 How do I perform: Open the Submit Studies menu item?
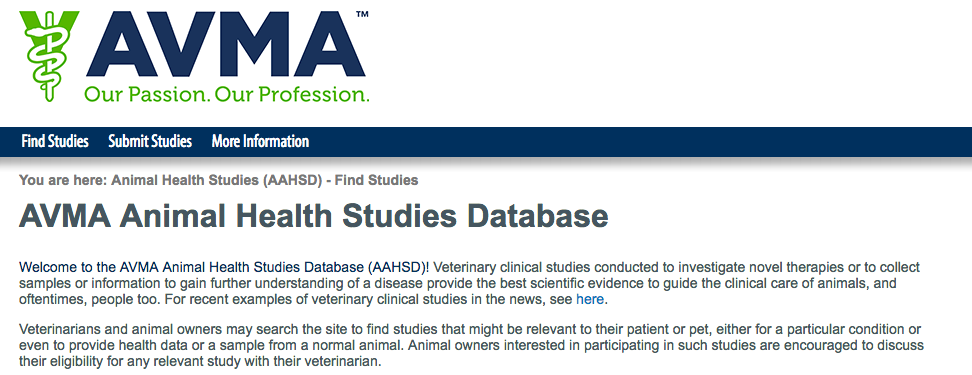click(150, 141)
